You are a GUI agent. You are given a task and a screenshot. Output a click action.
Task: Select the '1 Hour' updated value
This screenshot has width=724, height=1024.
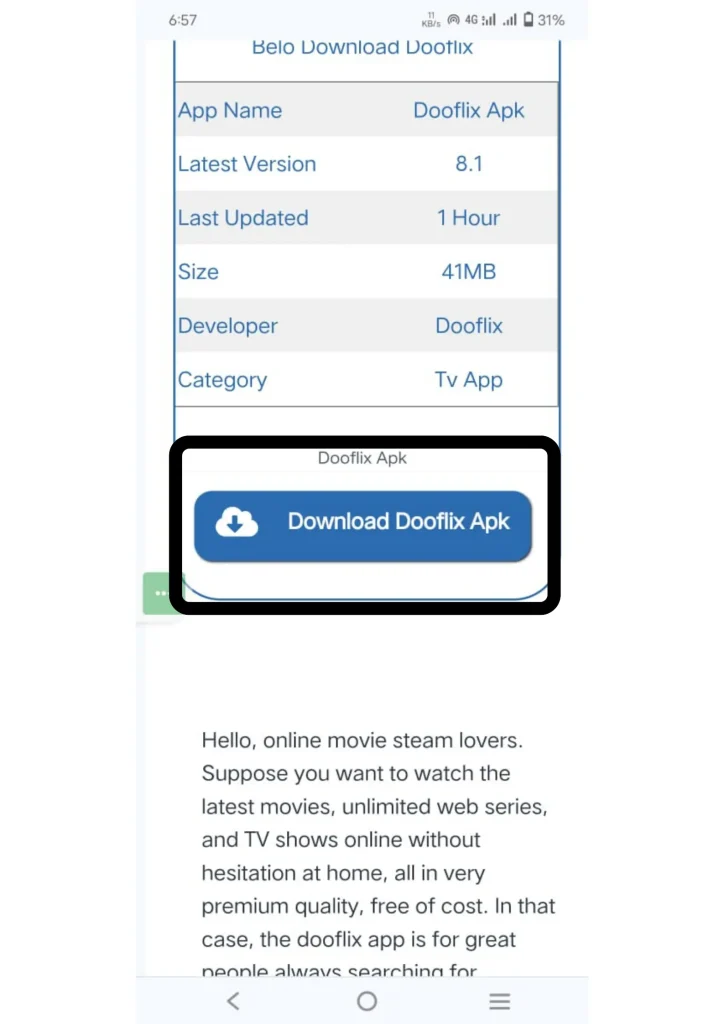pyautogui.click(x=468, y=218)
